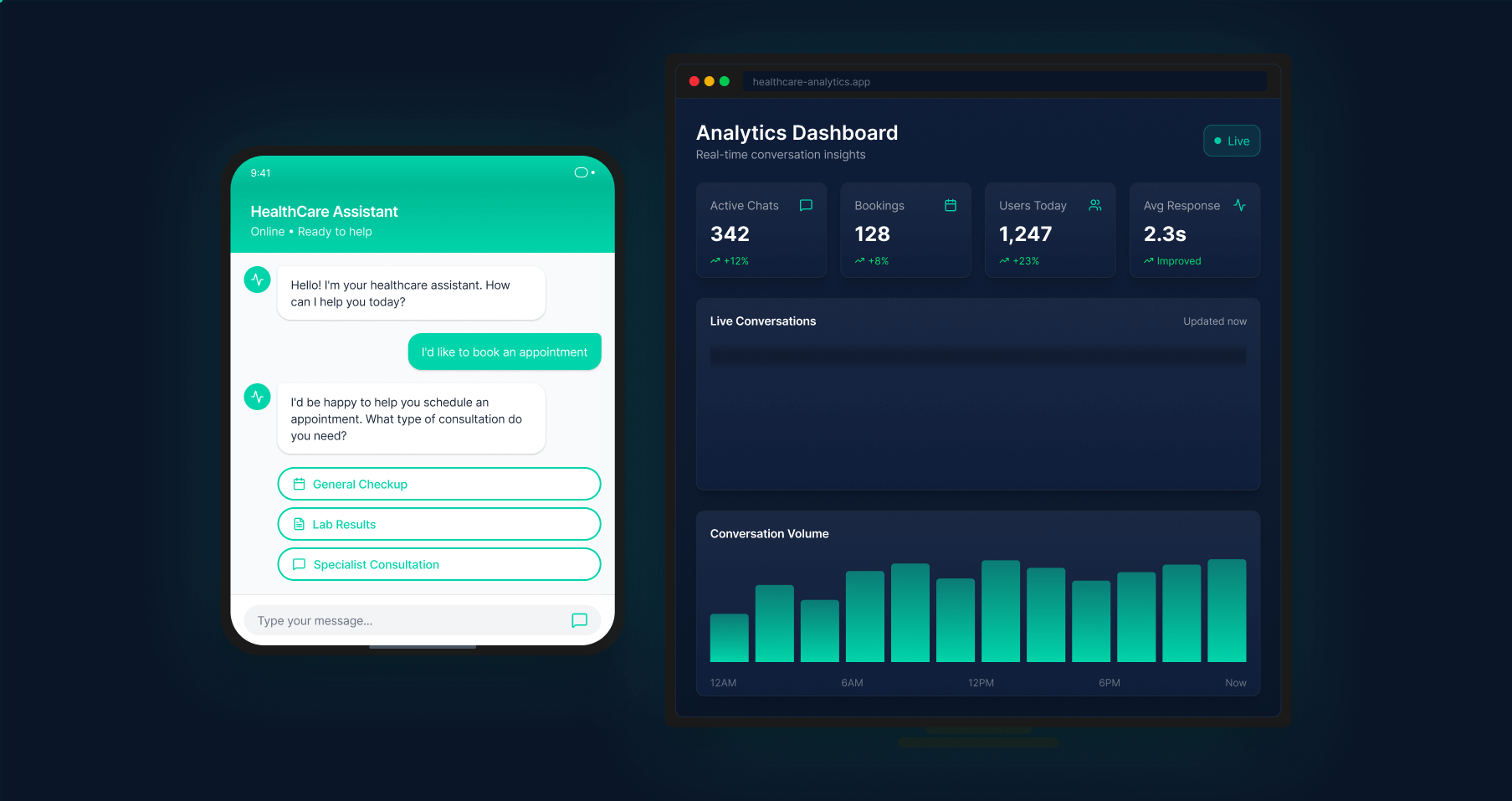Click the pulse icon in Avg Response card
1512x801 pixels.
[x=1239, y=205]
